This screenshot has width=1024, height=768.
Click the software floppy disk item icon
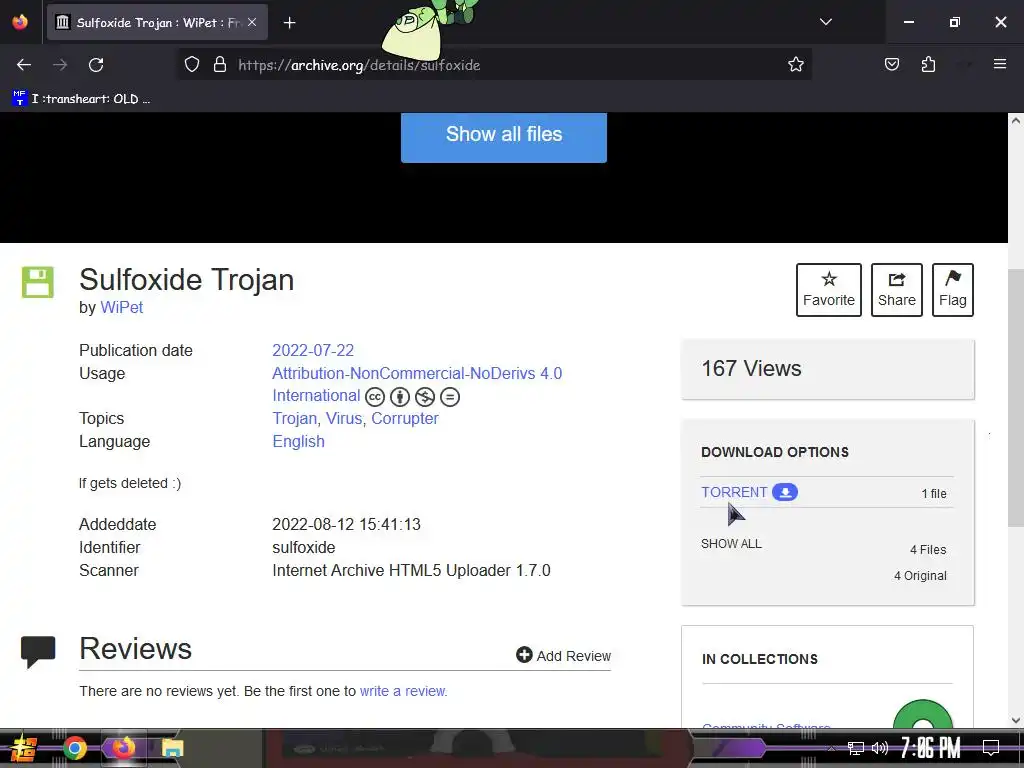tap(38, 282)
